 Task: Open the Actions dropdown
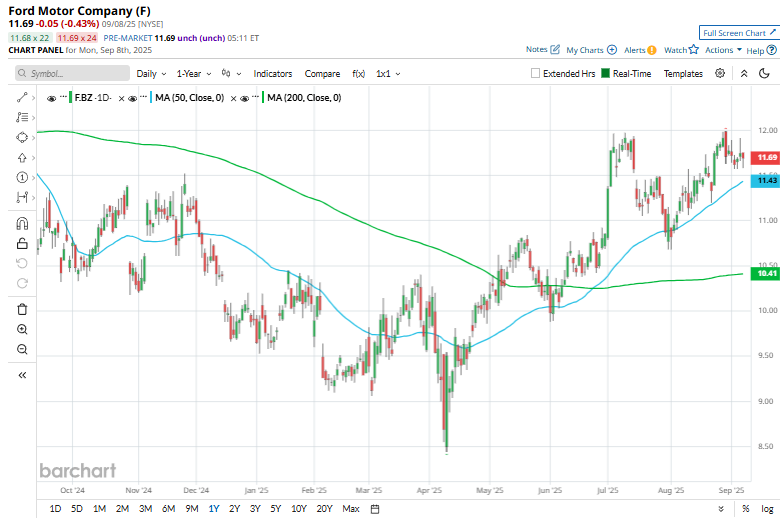pos(723,50)
